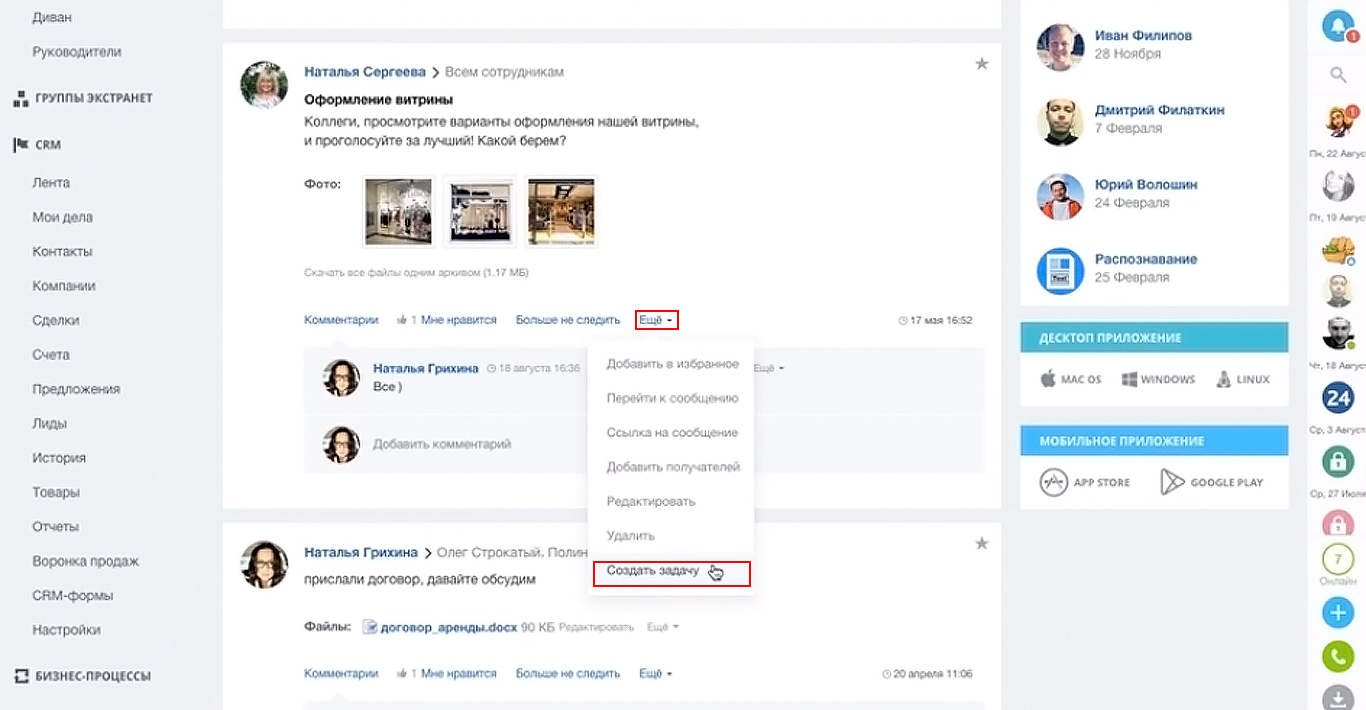Viewport: 1366px width, 710px height.
Task: Expand Ещё menu on second post footer
Action: pos(655,674)
